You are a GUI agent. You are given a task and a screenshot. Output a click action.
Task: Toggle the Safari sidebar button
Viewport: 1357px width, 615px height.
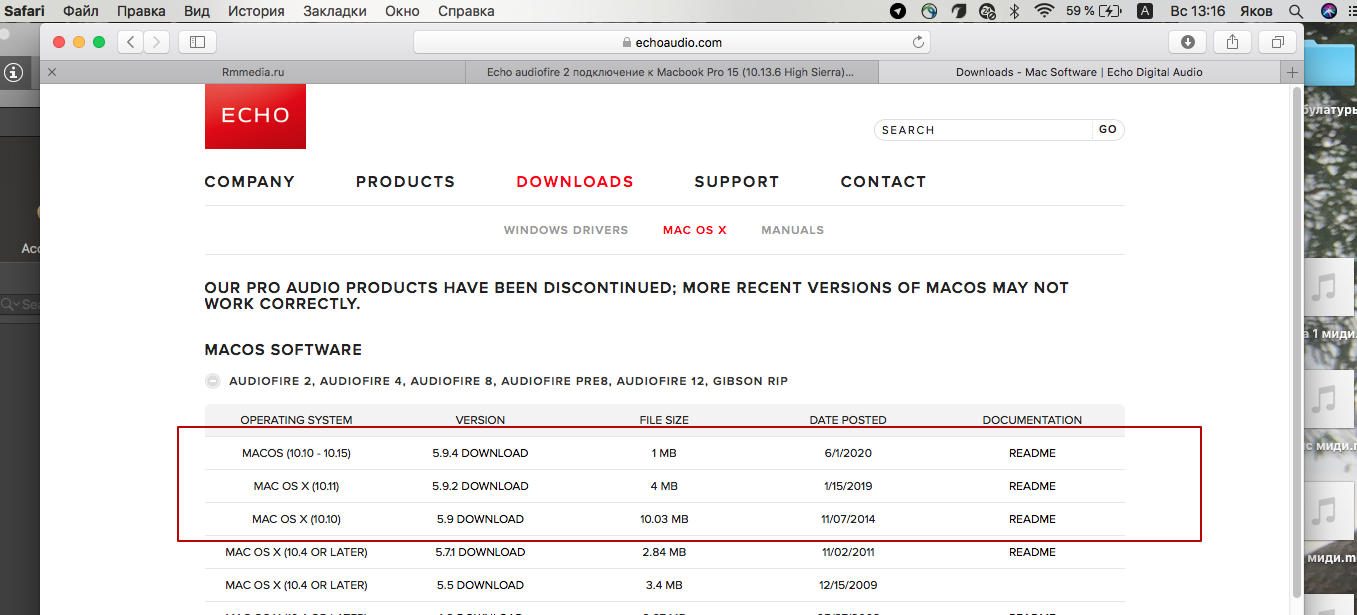click(197, 42)
